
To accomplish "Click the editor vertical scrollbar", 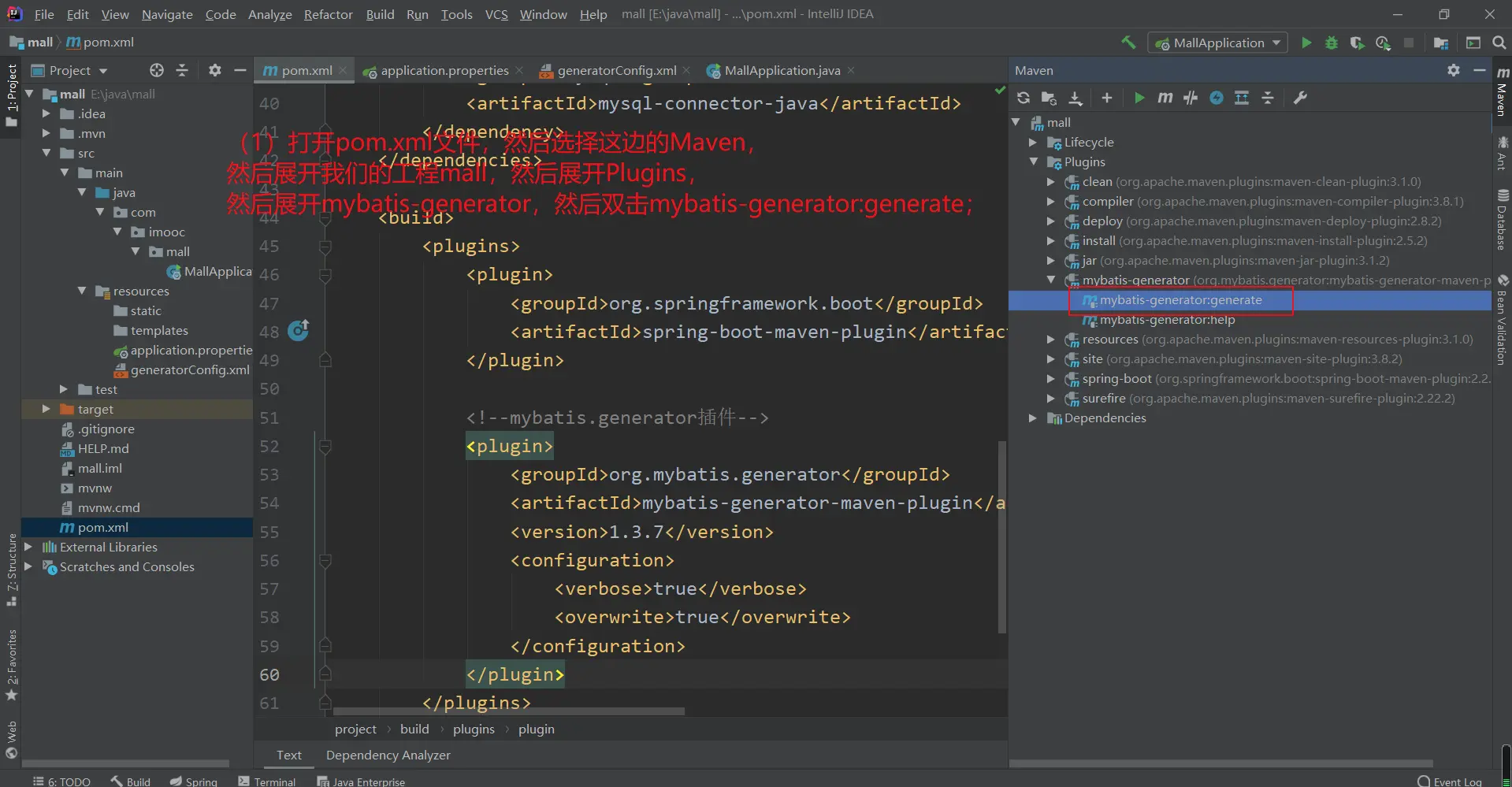I will tap(1002, 536).
